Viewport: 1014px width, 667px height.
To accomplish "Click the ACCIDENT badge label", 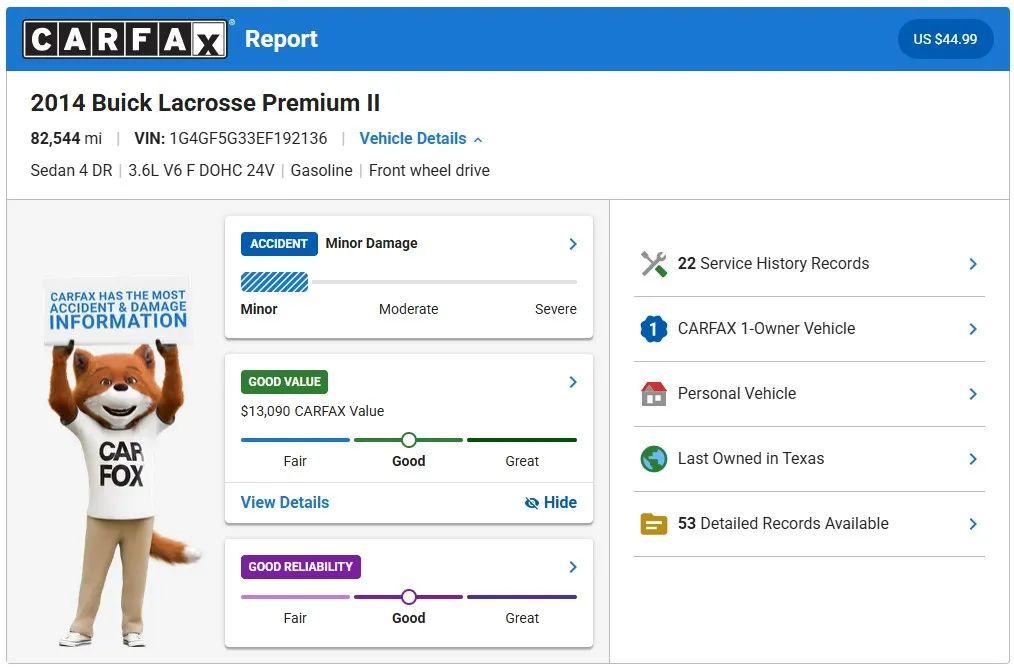I will [279, 244].
